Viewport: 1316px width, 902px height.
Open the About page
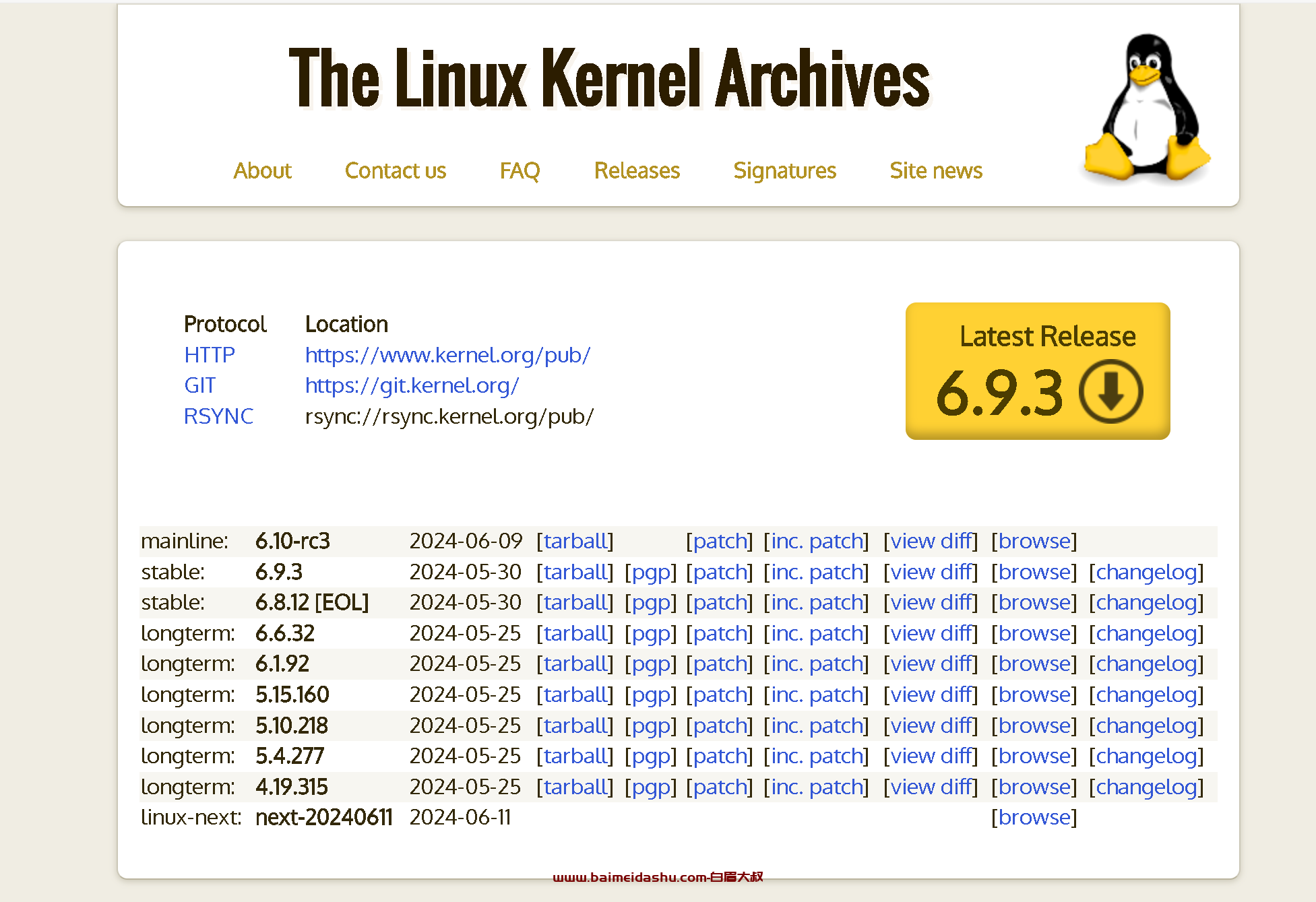pos(262,170)
